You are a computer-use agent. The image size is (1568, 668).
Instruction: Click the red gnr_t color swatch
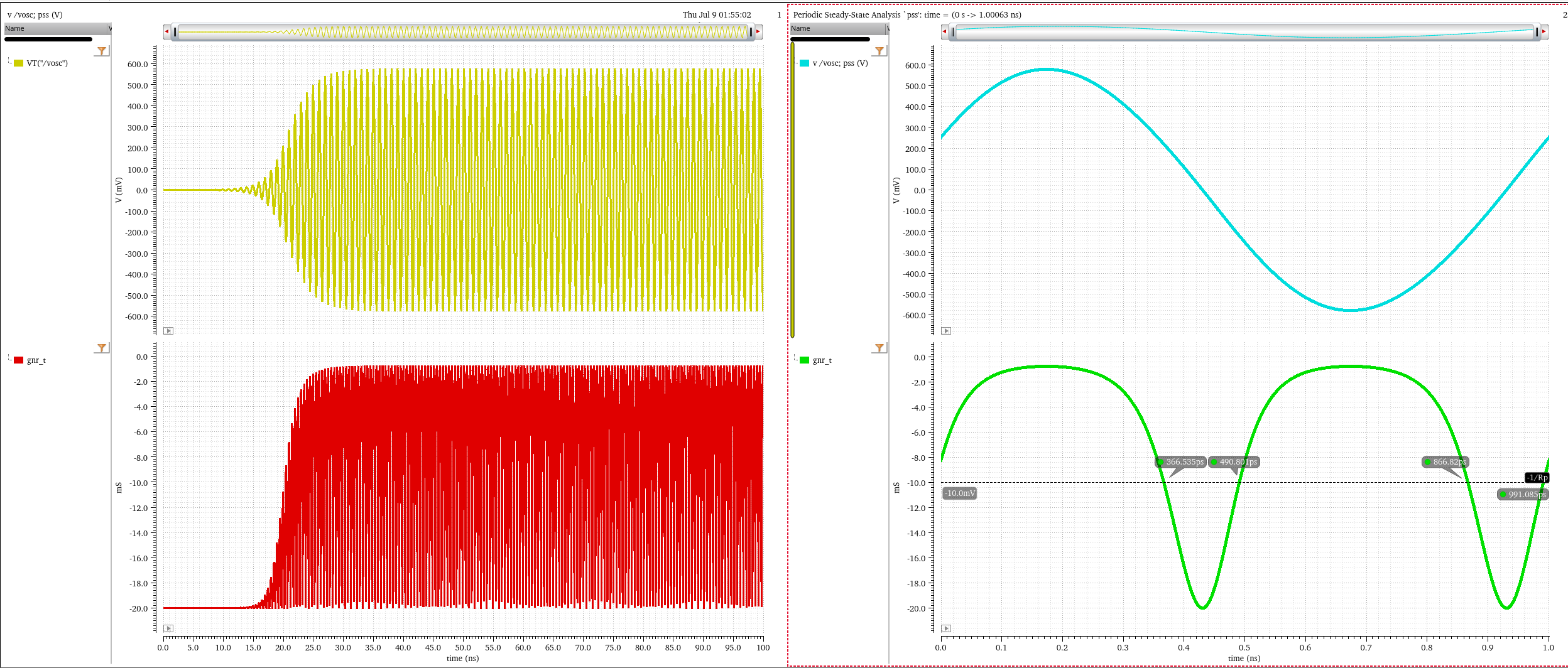coord(19,360)
